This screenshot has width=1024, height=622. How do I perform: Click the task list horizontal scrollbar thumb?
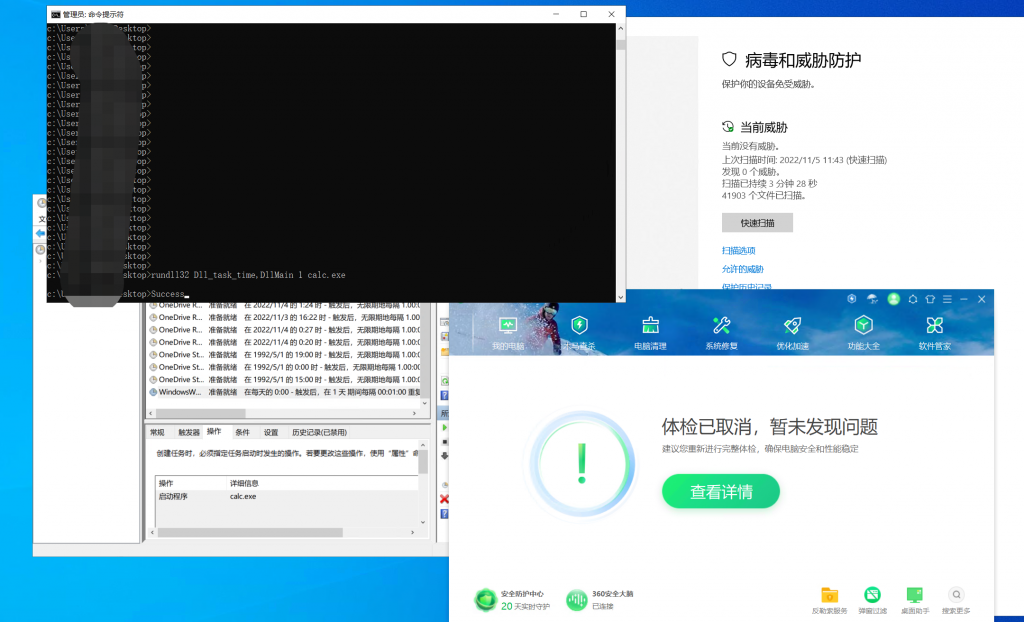[x=200, y=414]
